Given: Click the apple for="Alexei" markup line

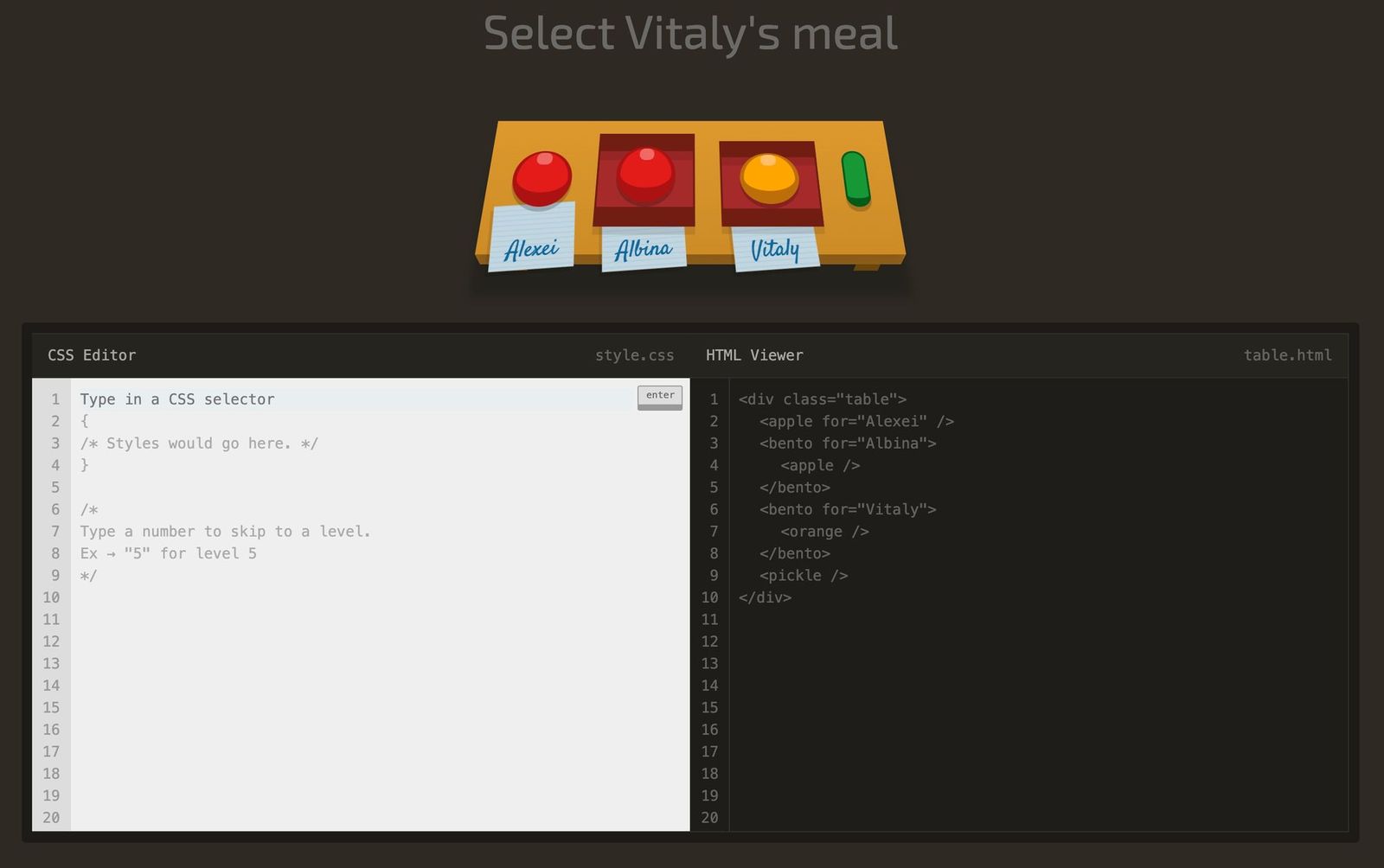Looking at the screenshot, I should pos(856,421).
